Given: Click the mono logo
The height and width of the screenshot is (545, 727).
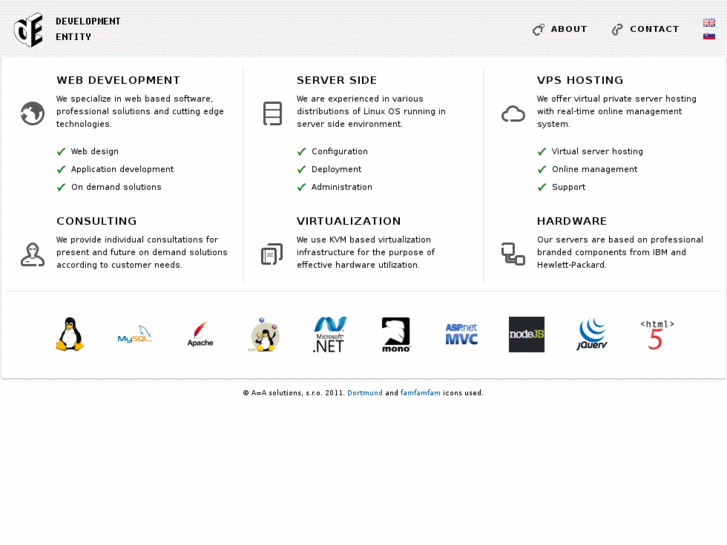Looking at the screenshot, I should click(x=396, y=334).
